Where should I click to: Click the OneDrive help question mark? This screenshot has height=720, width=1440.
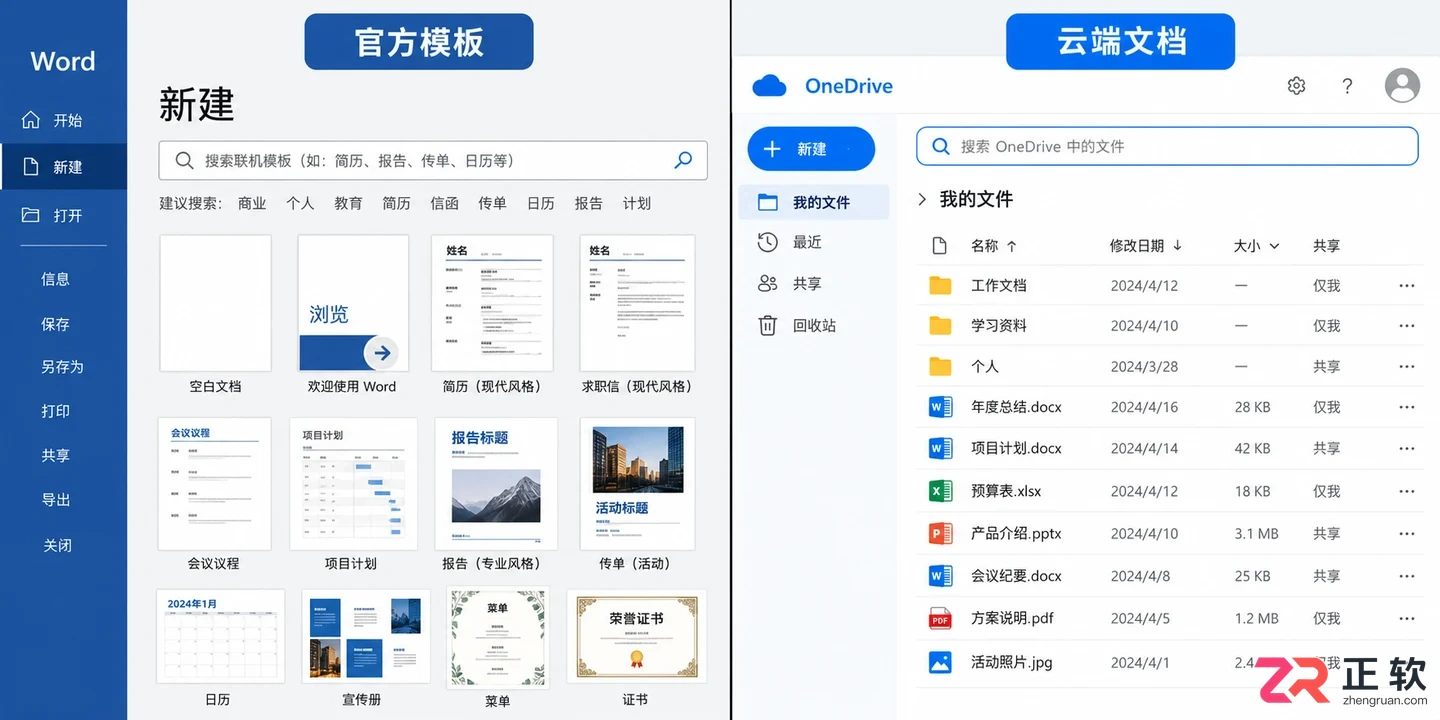(x=1347, y=86)
